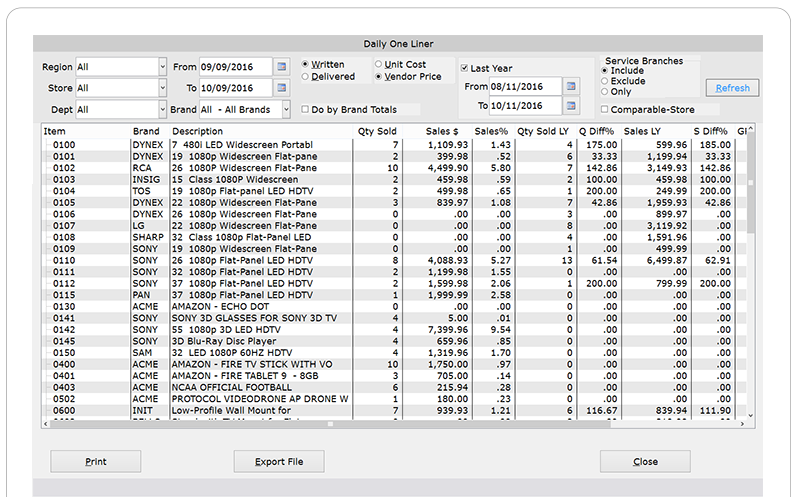Select the Written radio option
Viewport: 800px width, 497px height.
pos(305,64)
